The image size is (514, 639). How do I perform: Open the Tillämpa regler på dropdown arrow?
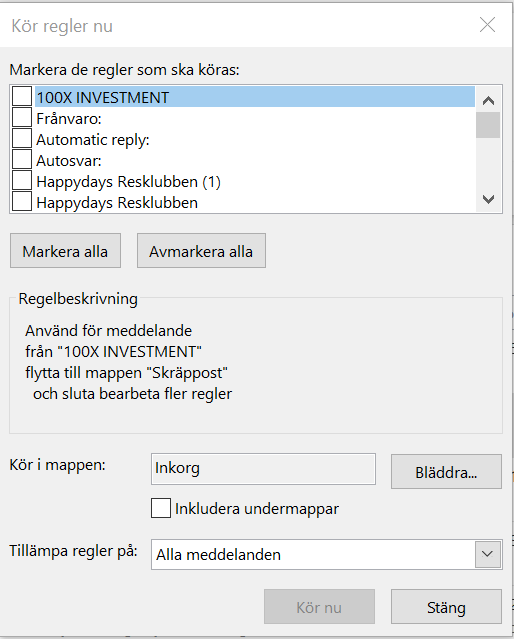click(x=488, y=554)
